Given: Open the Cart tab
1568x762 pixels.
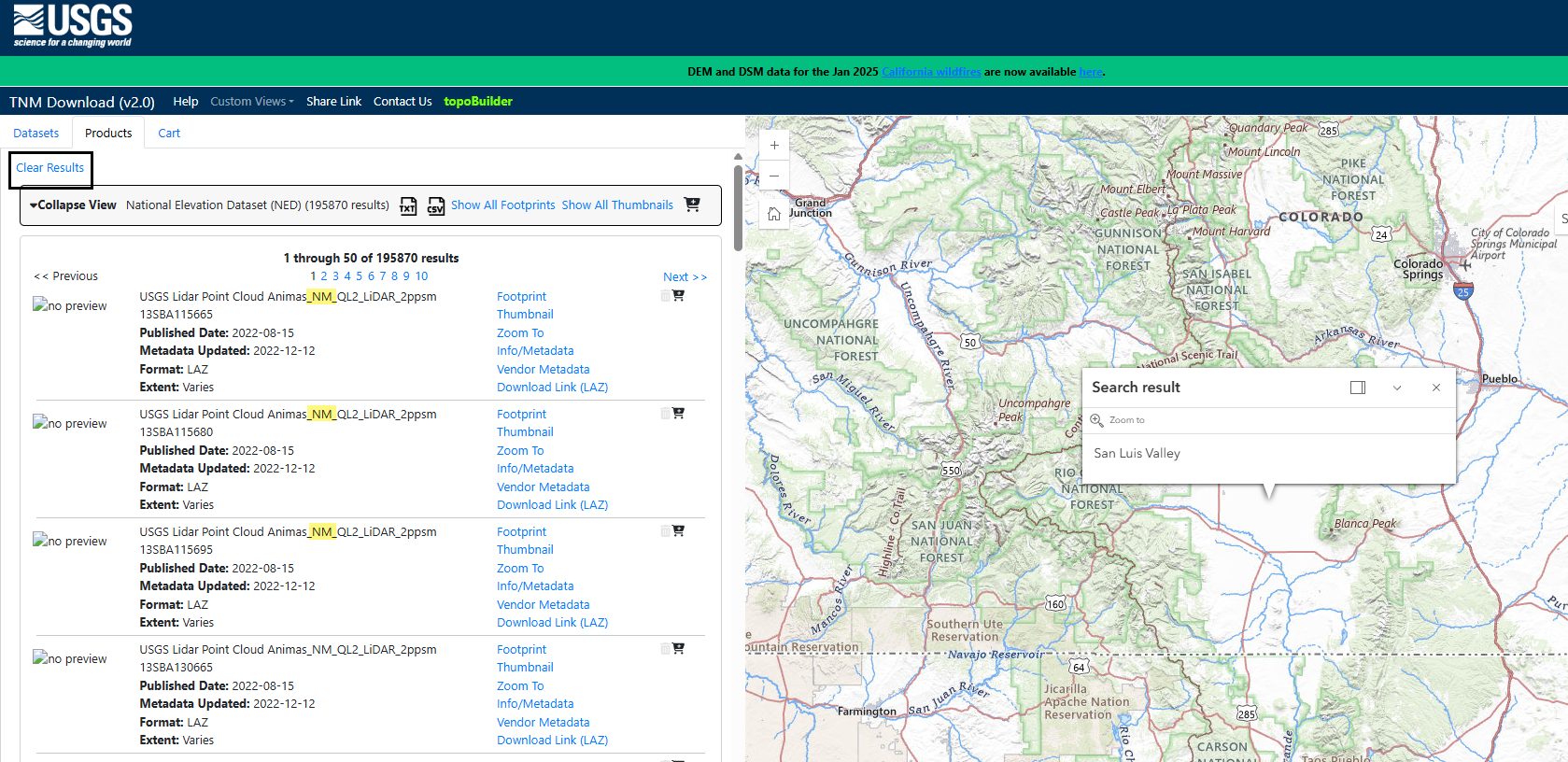Looking at the screenshot, I should (169, 134).
